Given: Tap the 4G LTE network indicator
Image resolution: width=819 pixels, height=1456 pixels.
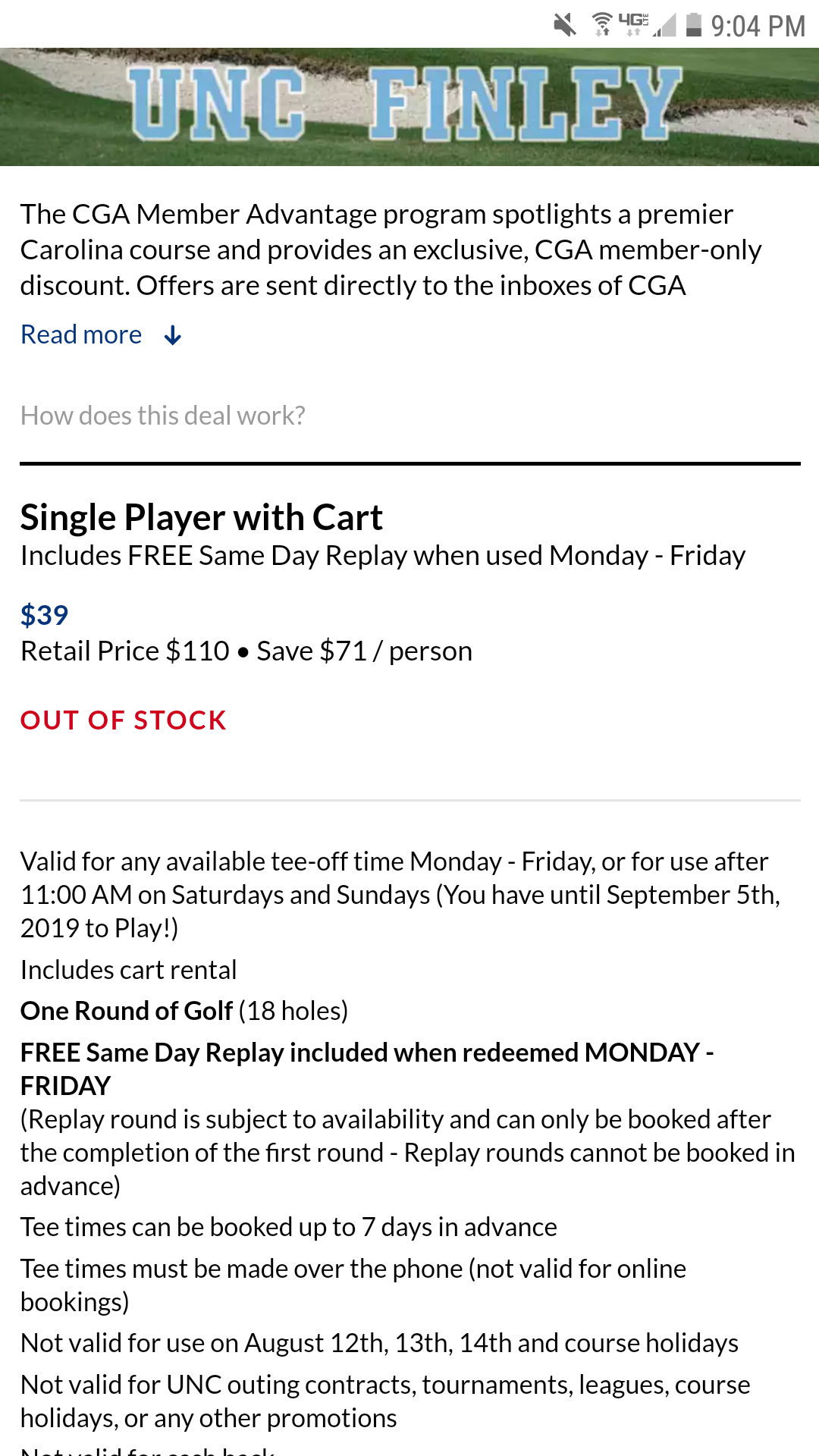Looking at the screenshot, I should [x=633, y=24].
